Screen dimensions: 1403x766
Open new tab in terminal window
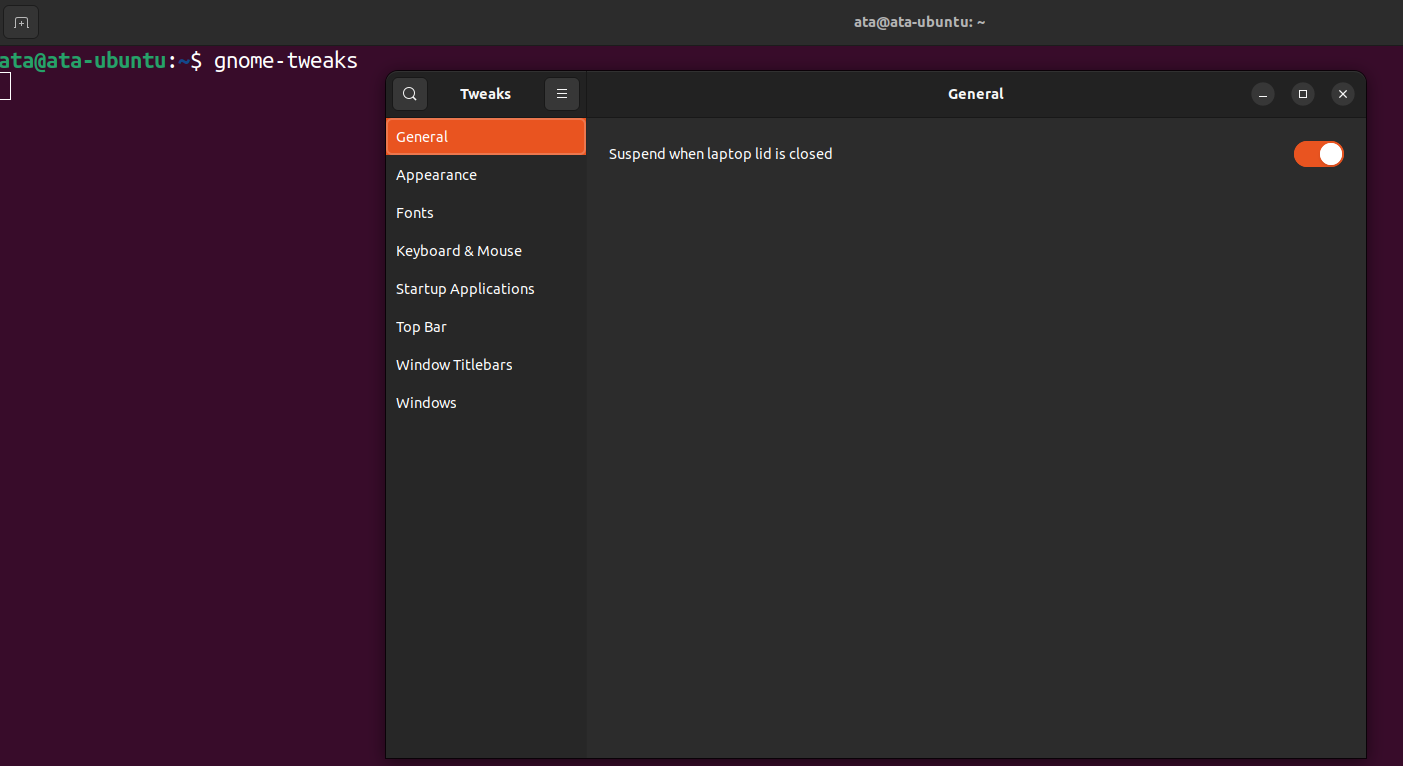pyautogui.click(x=21, y=22)
